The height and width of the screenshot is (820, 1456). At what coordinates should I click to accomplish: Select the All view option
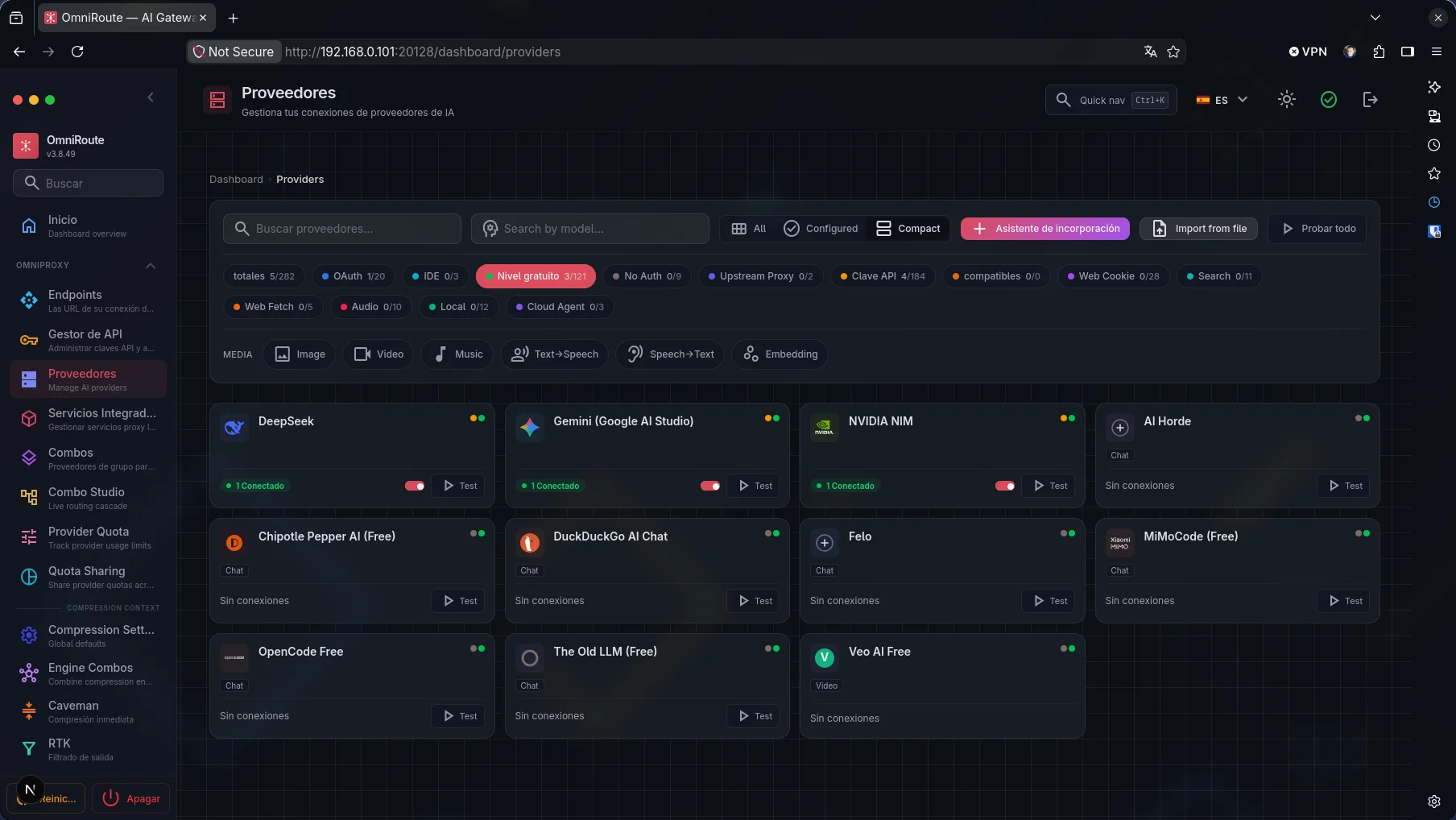pos(748,229)
